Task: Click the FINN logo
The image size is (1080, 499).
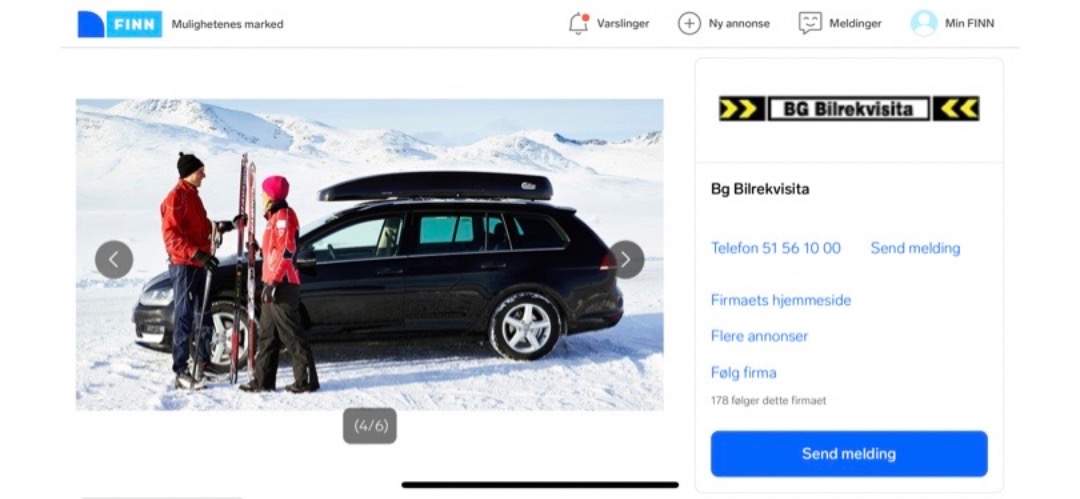Action: pyautogui.click(x=120, y=24)
